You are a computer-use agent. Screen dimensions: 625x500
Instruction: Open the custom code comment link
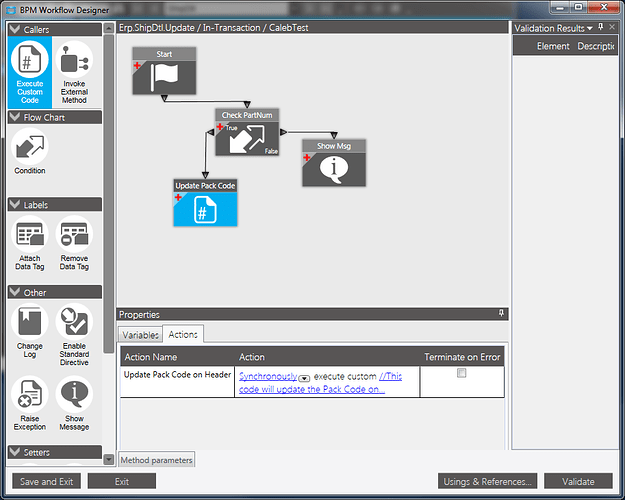coord(320,383)
